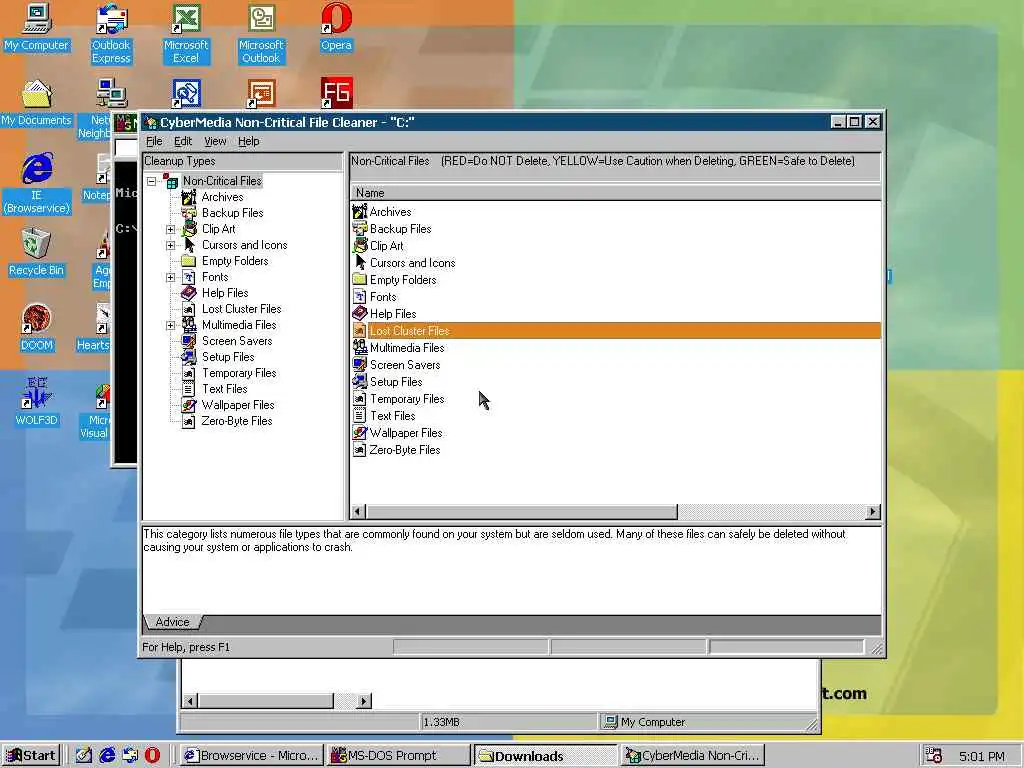This screenshot has width=1024, height=768.
Task: Open the Edit menu
Action: (183, 141)
